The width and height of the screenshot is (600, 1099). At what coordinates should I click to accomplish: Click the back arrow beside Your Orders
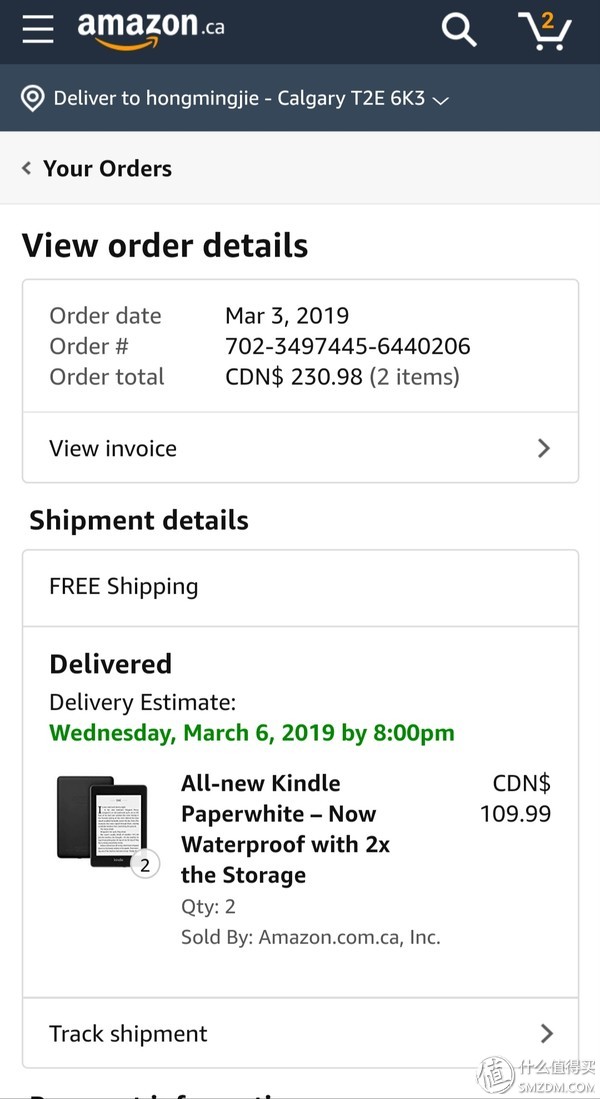click(x=27, y=168)
